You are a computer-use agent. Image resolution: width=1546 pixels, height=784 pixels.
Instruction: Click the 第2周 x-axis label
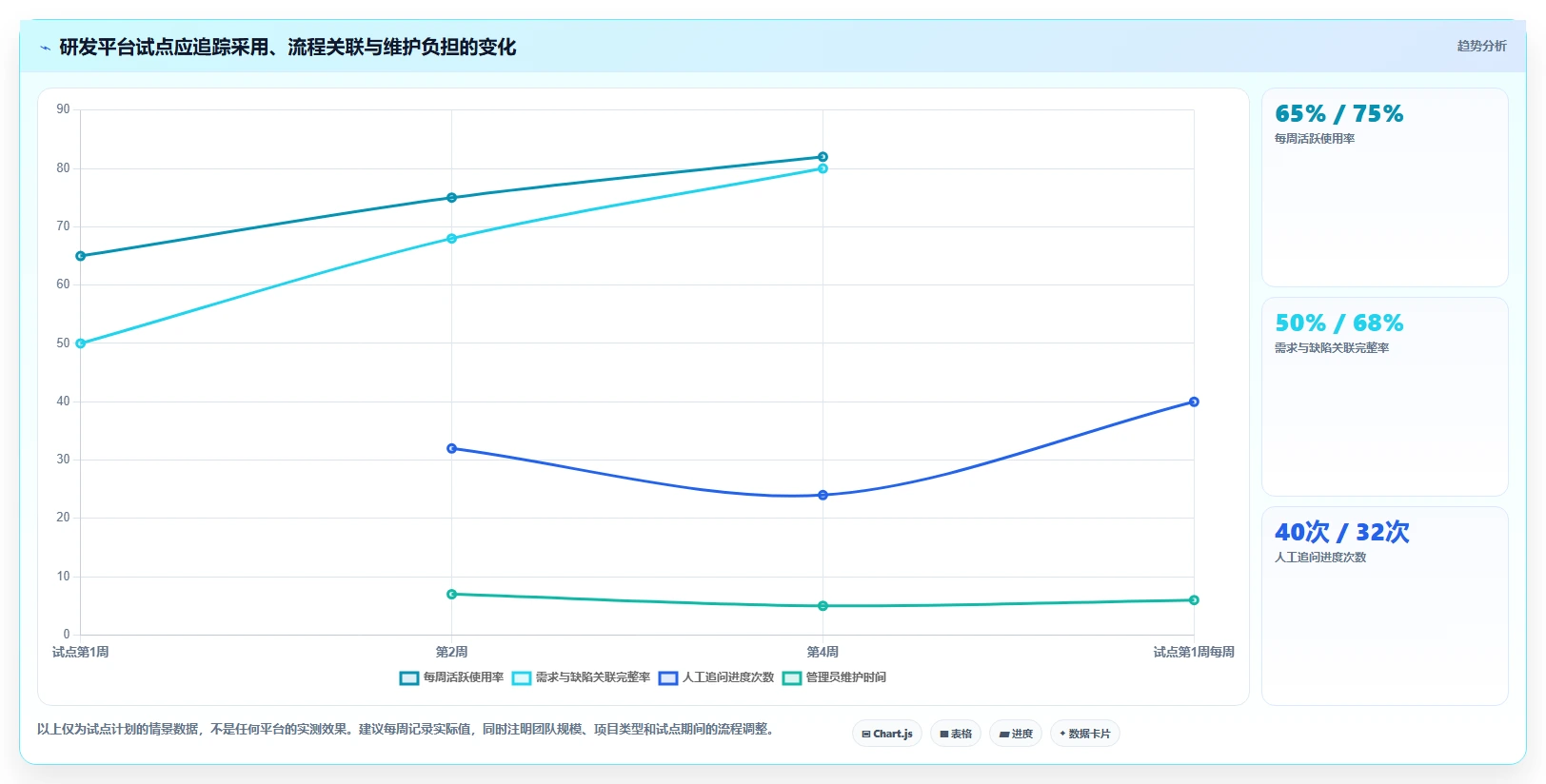(451, 652)
